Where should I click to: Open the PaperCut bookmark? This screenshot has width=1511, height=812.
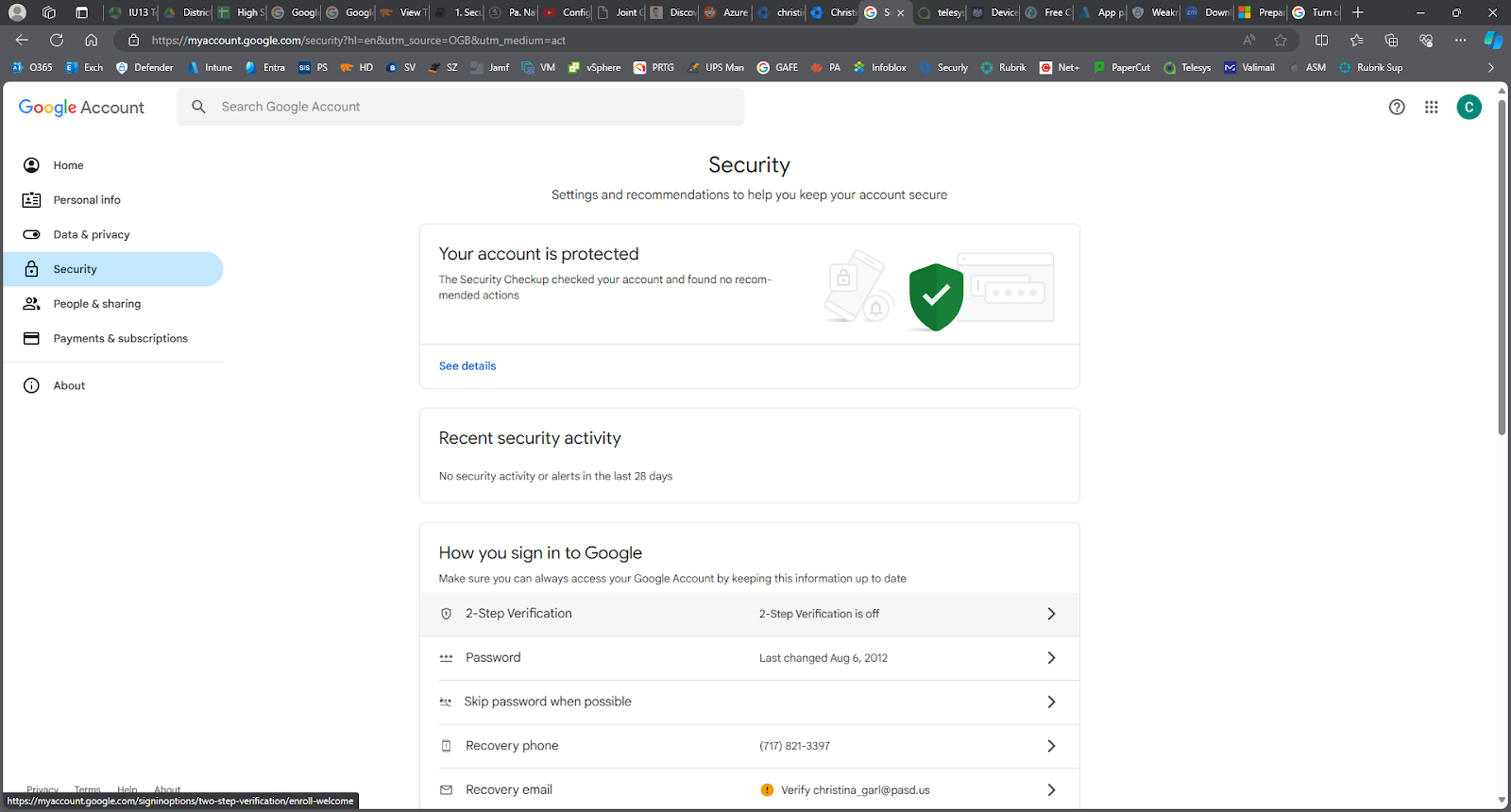(1122, 67)
